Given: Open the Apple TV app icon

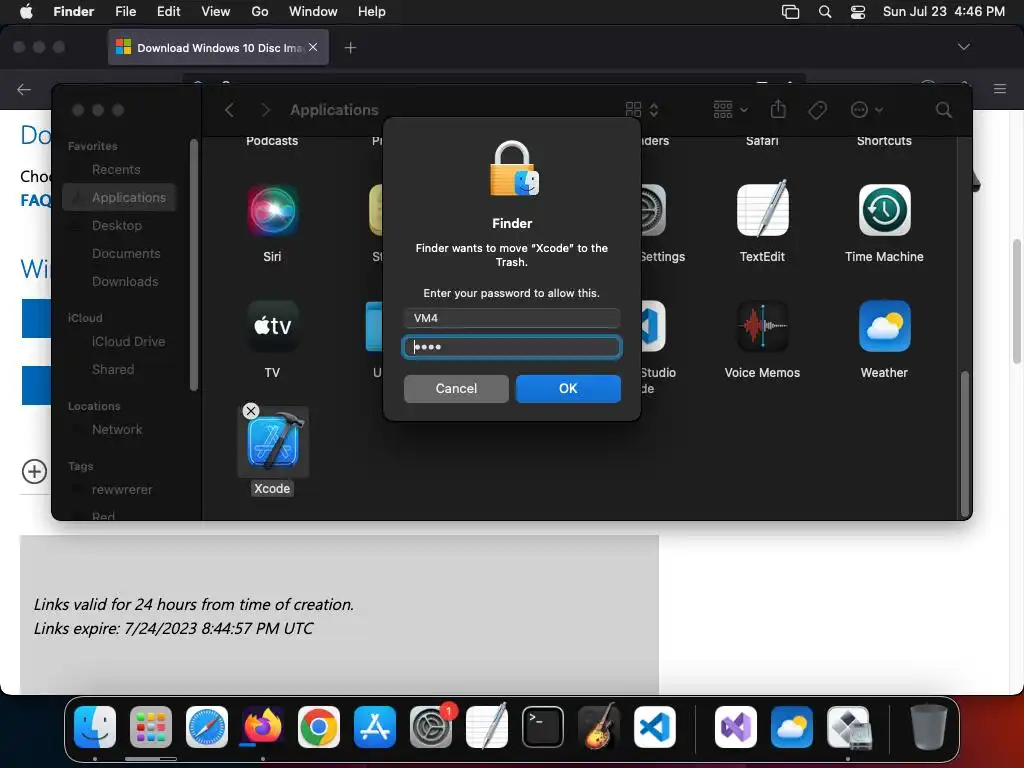Looking at the screenshot, I should click(x=272, y=326).
